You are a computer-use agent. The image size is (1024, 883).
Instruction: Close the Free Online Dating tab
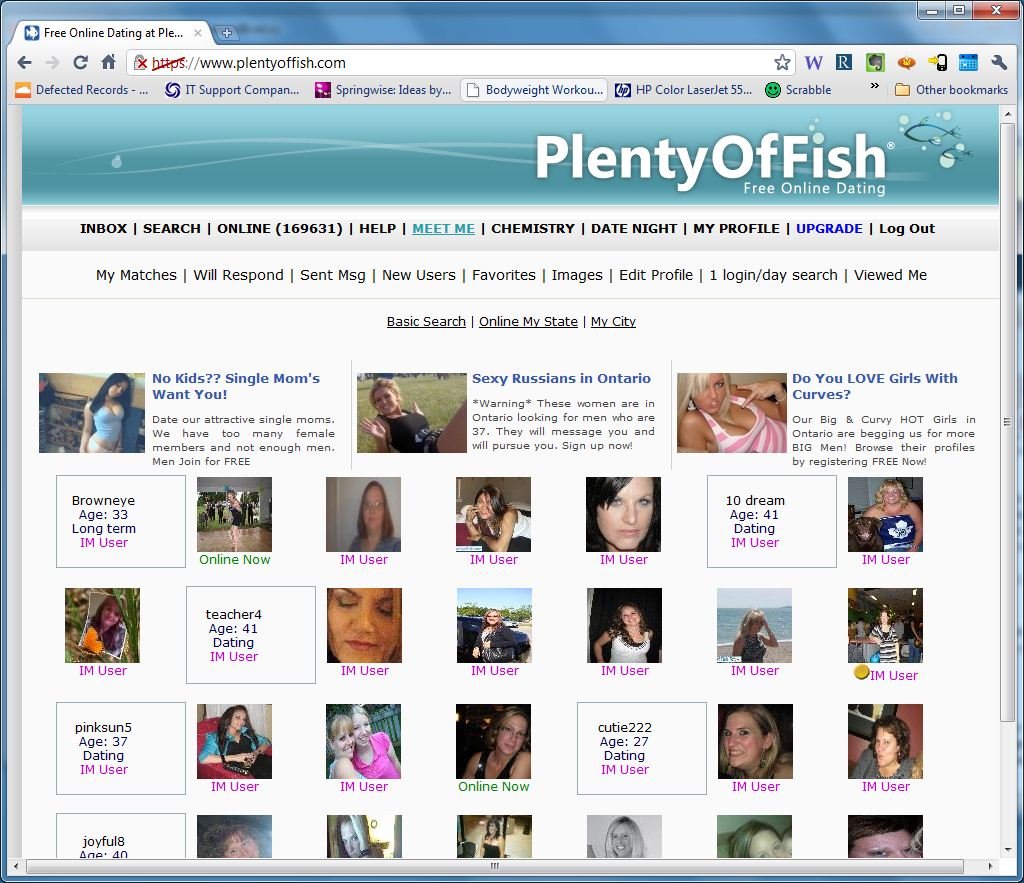click(197, 33)
